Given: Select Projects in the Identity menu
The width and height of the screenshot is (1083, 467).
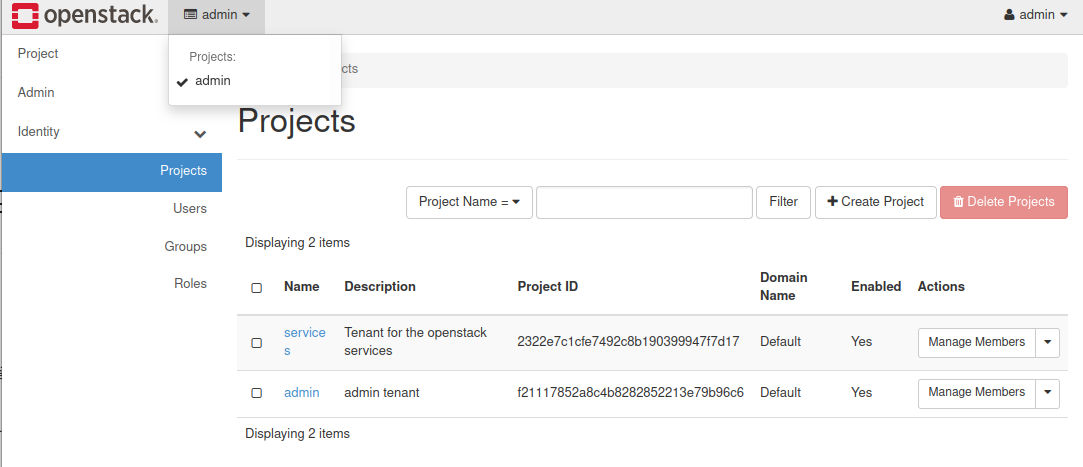Looking at the screenshot, I should tap(111, 171).
